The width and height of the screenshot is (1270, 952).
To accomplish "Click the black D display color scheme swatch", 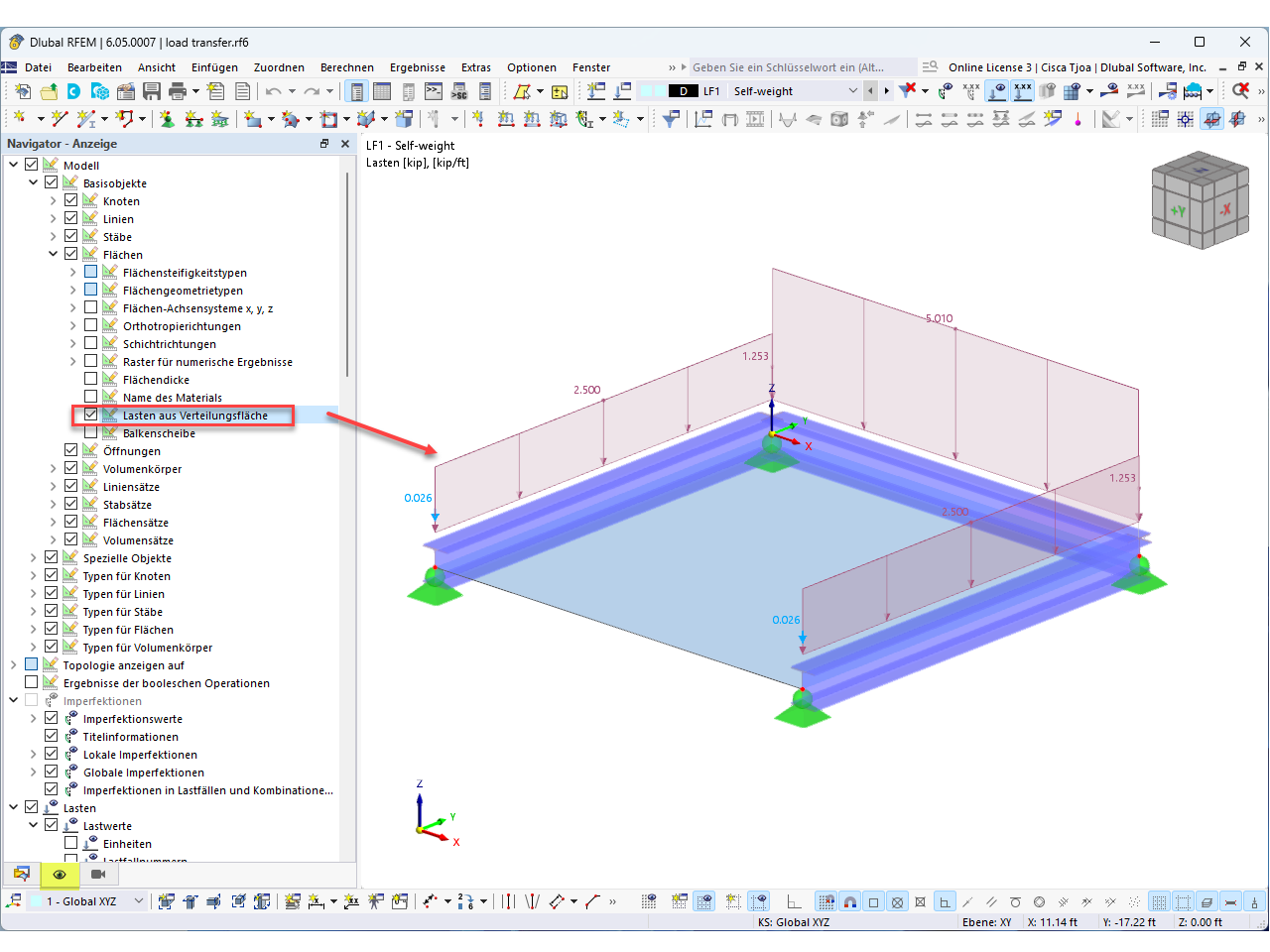I will click(x=683, y=90).
